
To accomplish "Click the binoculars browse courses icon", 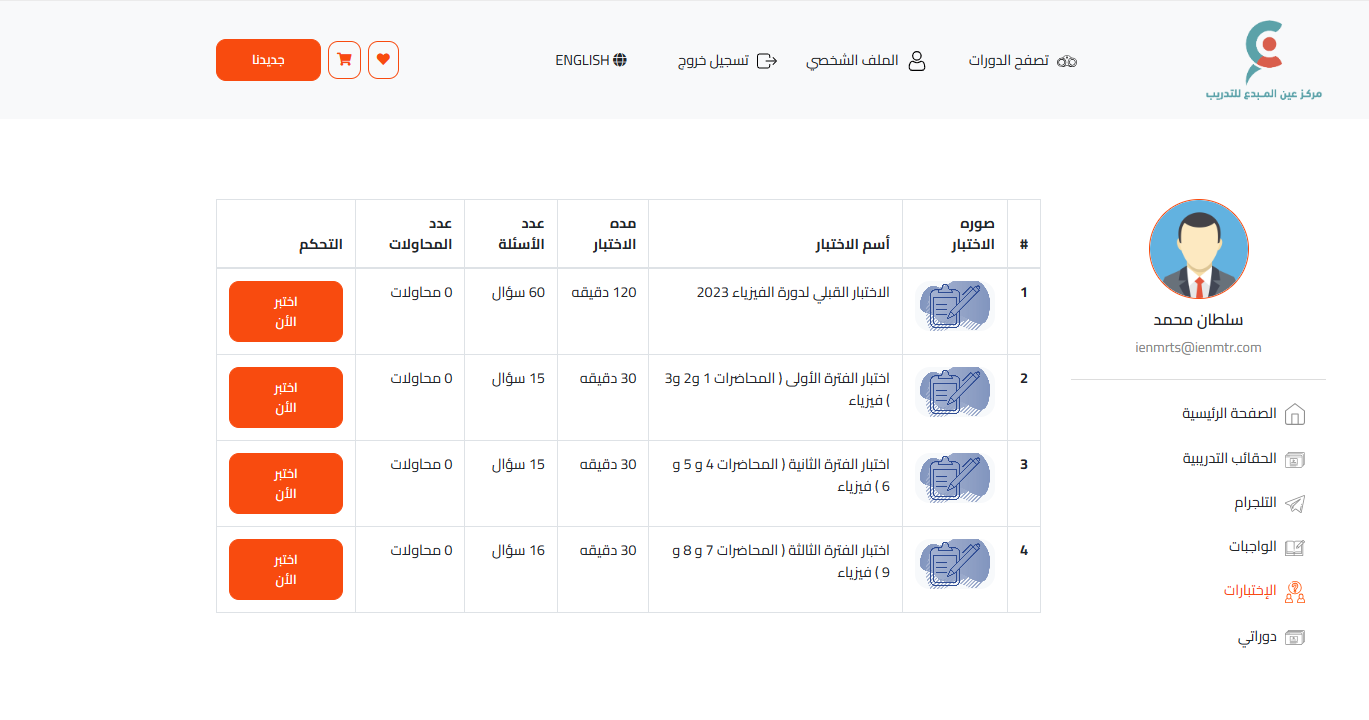I will 1067,61.
